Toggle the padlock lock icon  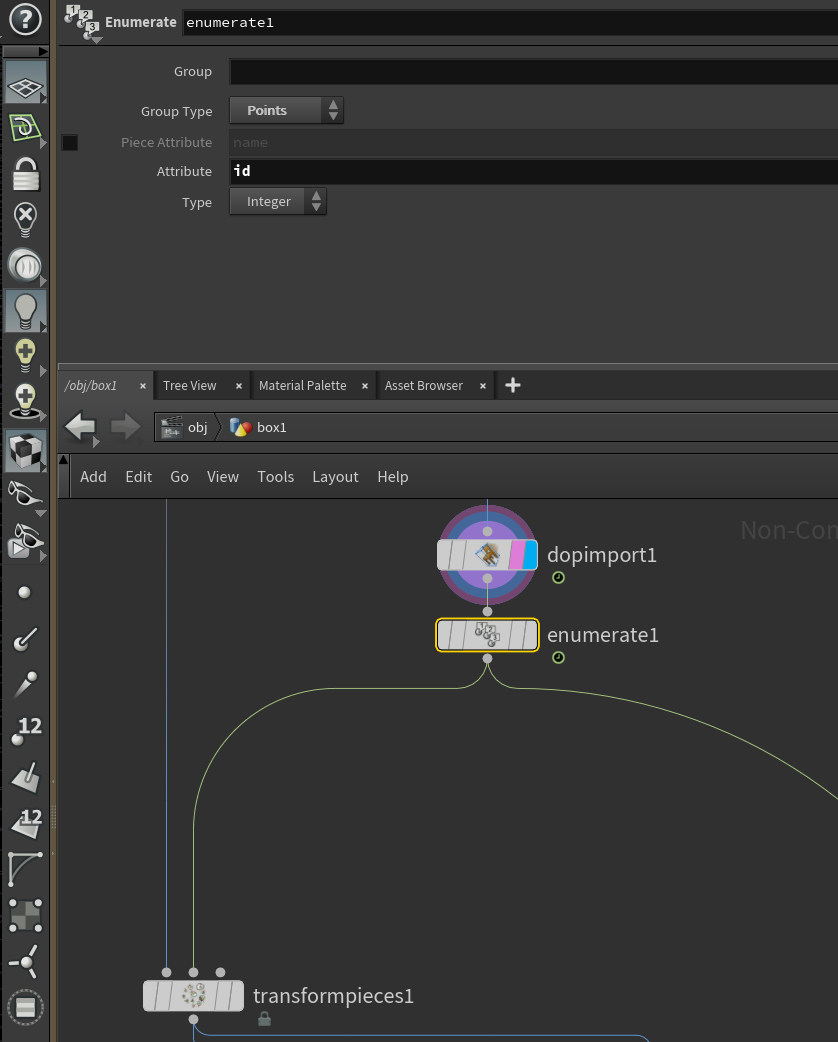tap(25, 174)
